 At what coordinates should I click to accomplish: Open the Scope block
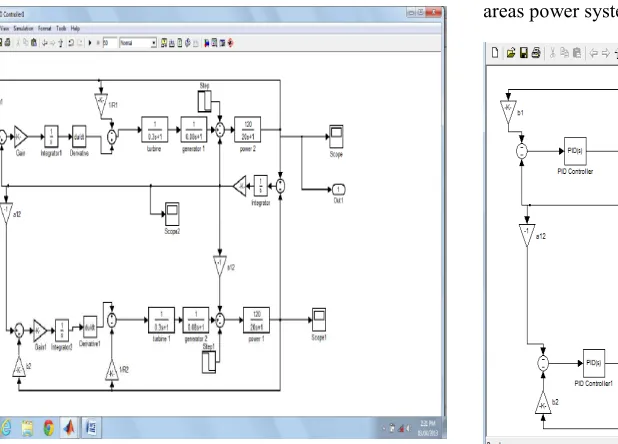tap(336, 136)
